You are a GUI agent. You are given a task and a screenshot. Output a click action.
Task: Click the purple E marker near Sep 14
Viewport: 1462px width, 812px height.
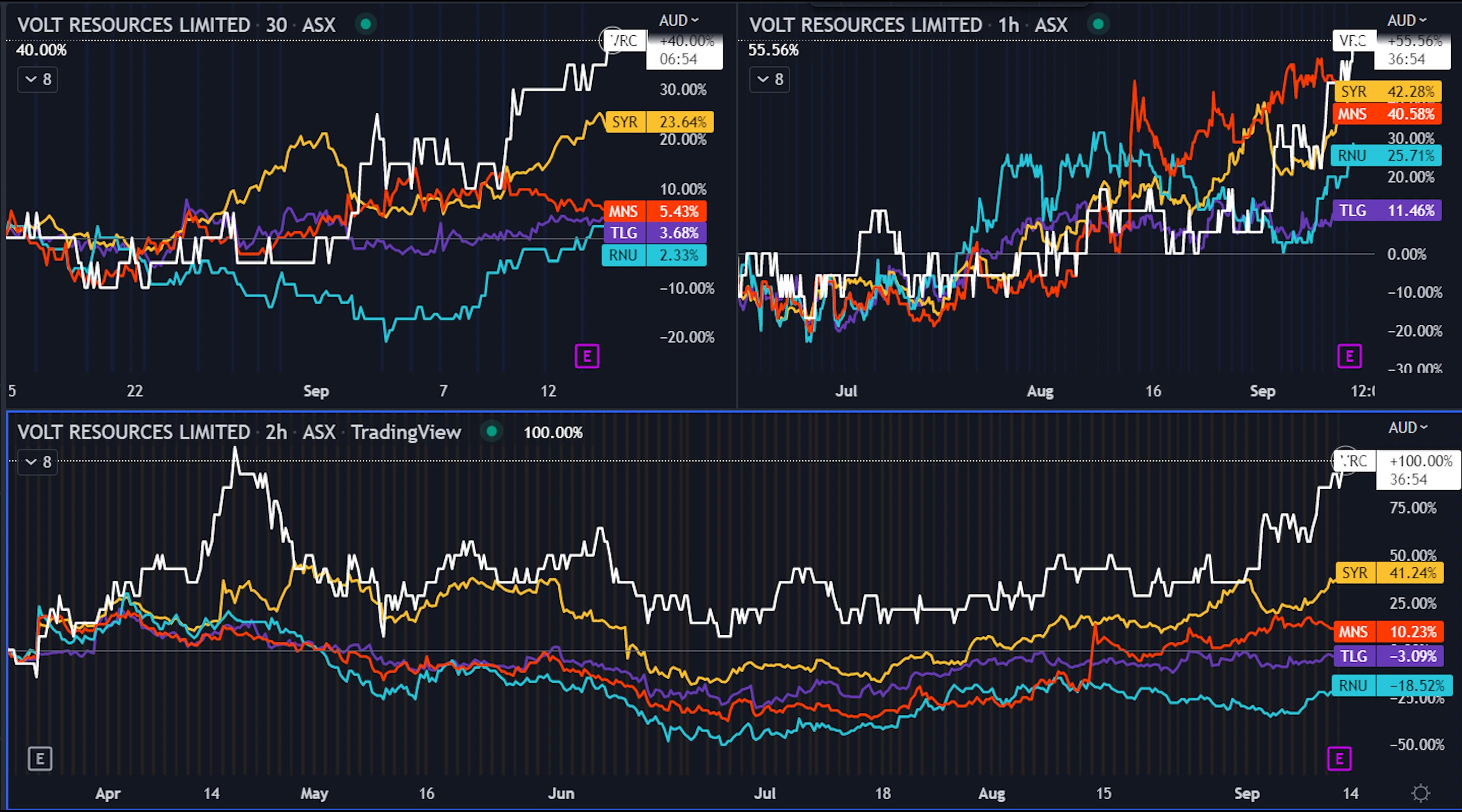[1339, 758]
